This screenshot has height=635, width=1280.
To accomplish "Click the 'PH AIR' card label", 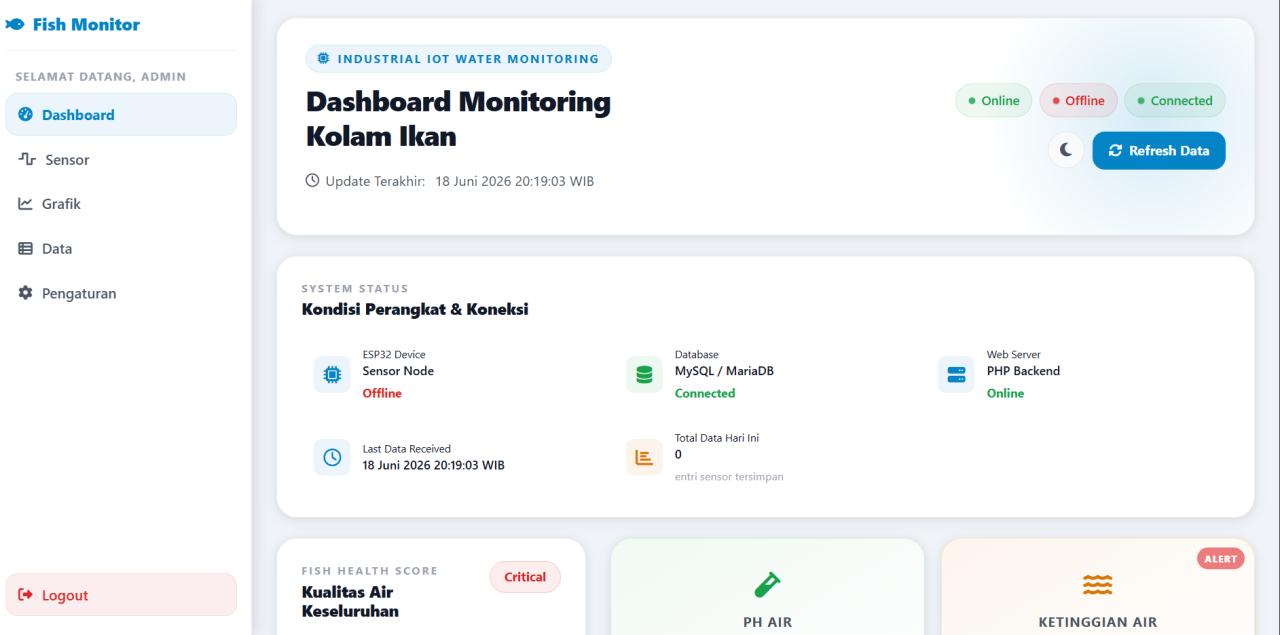I will point(767,622).
